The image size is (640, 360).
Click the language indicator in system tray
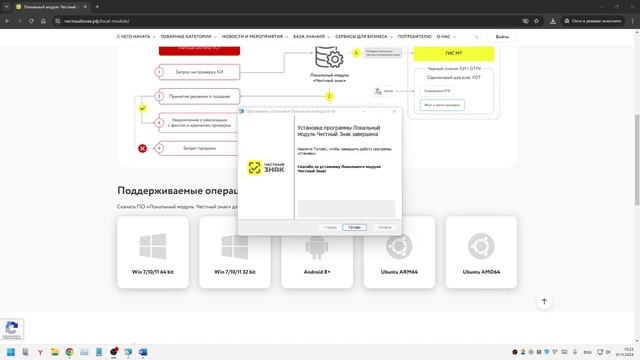(x=587, y=352)
